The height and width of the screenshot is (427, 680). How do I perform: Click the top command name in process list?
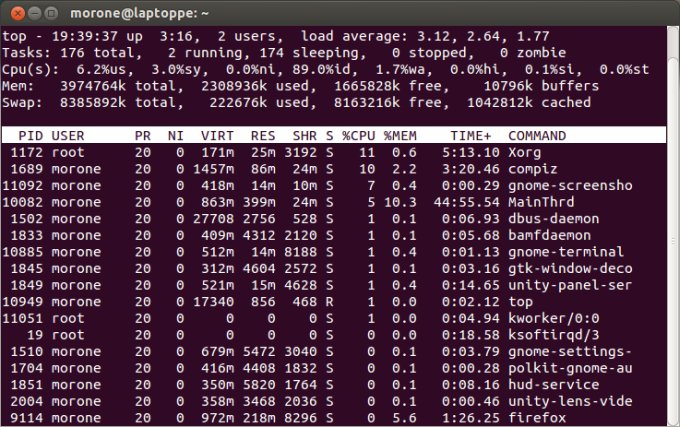pyautogui.click(x=520, y=302)
